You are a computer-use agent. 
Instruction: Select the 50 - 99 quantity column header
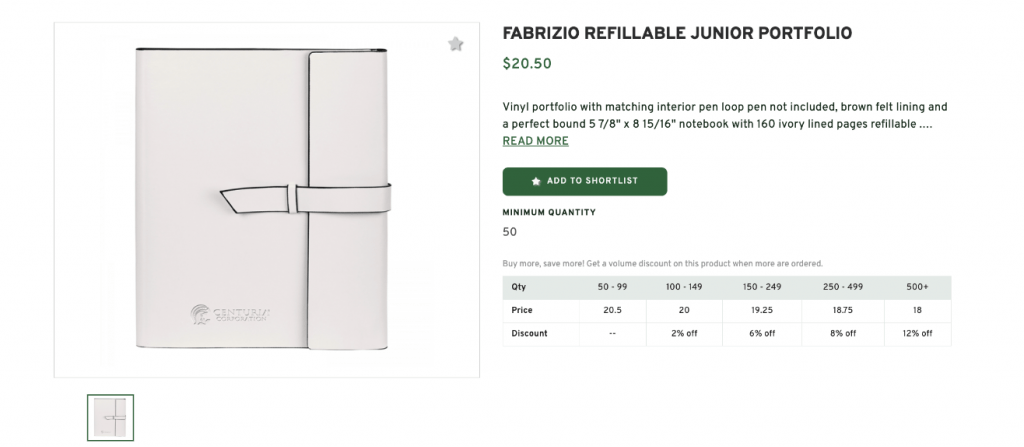(612, 287)
